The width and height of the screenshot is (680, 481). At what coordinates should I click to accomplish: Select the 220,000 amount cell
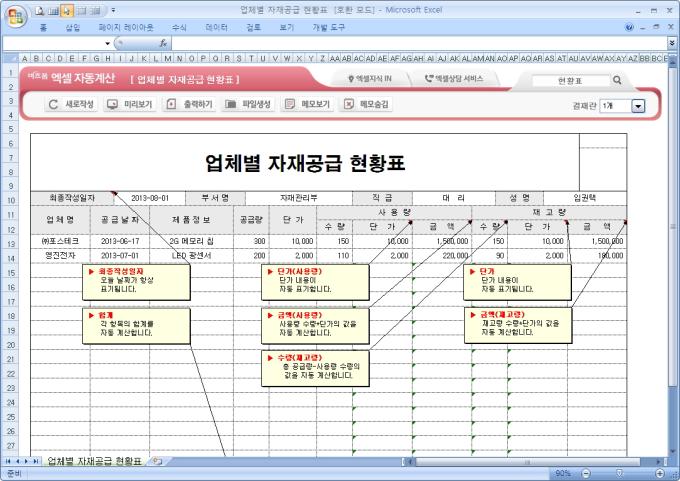[x=441, y=255]
